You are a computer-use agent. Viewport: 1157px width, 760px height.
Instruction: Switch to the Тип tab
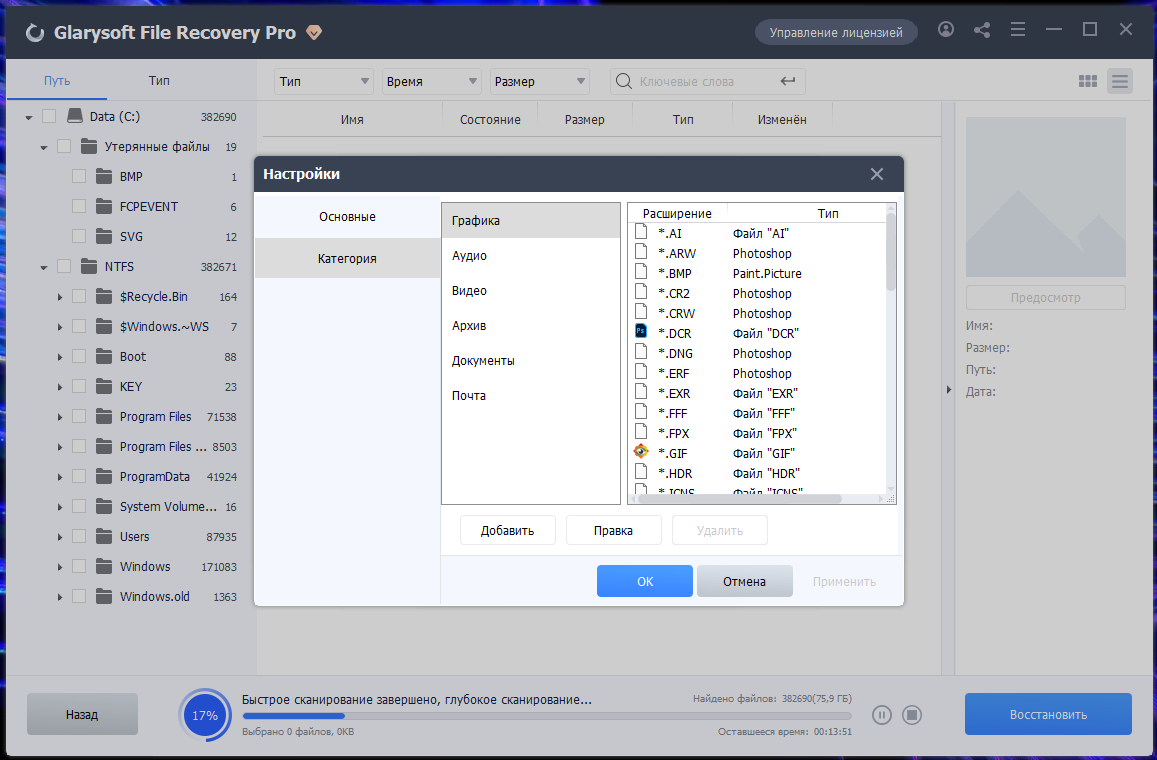[x=159, y=80]
